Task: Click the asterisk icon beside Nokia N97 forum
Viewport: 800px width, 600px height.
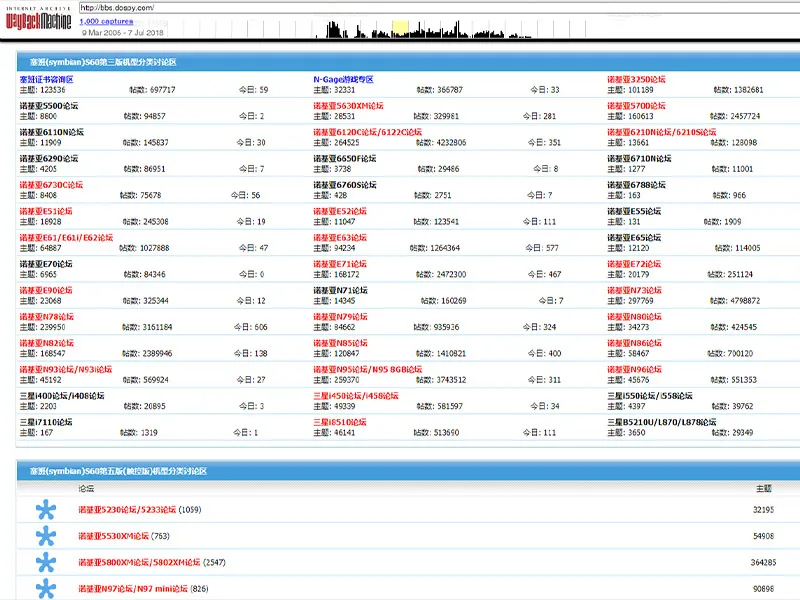Action: coord(46,588)
